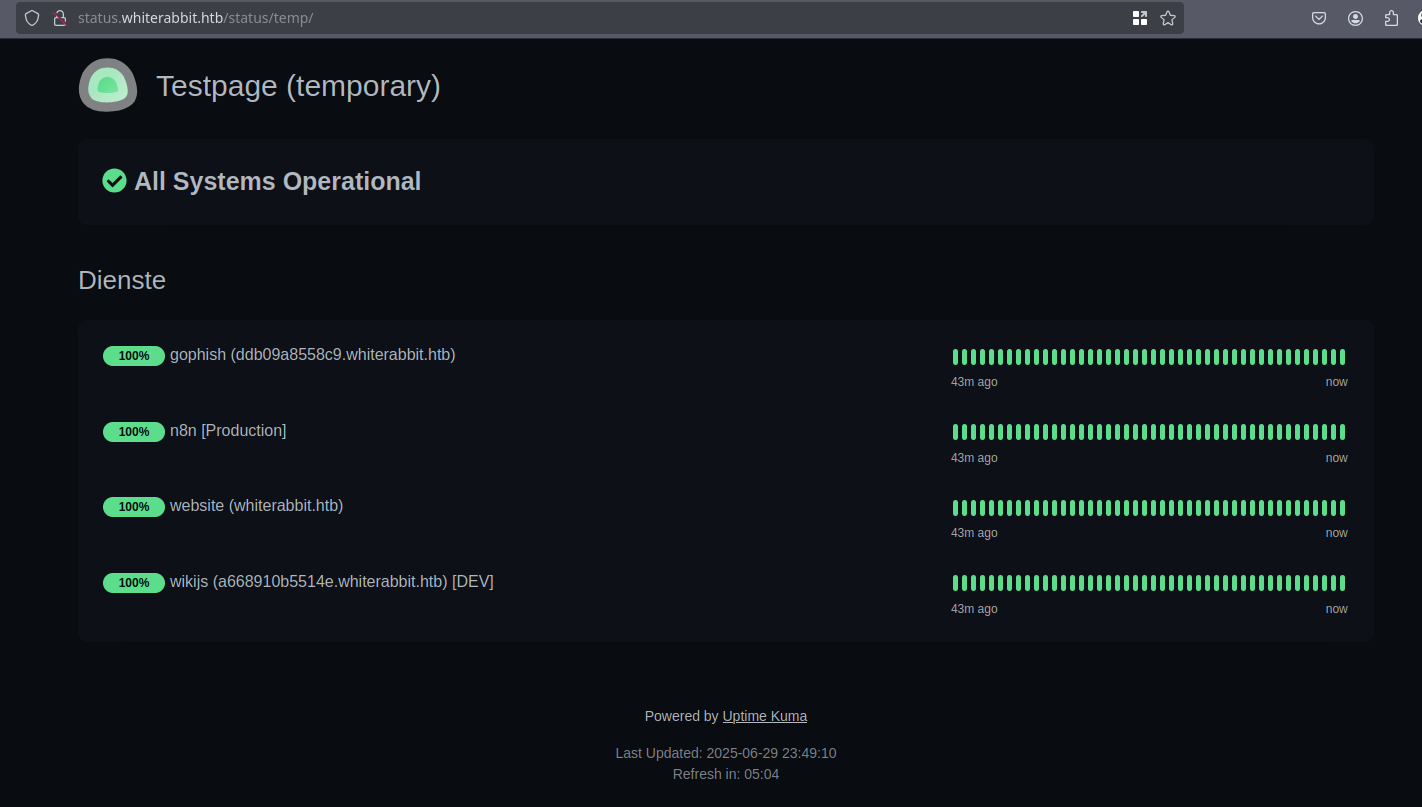This screenshot has height=807, width=1422.
Task: Click the four-square icon in address bar
Action: pyautogui.click(x=1139, y=18)
